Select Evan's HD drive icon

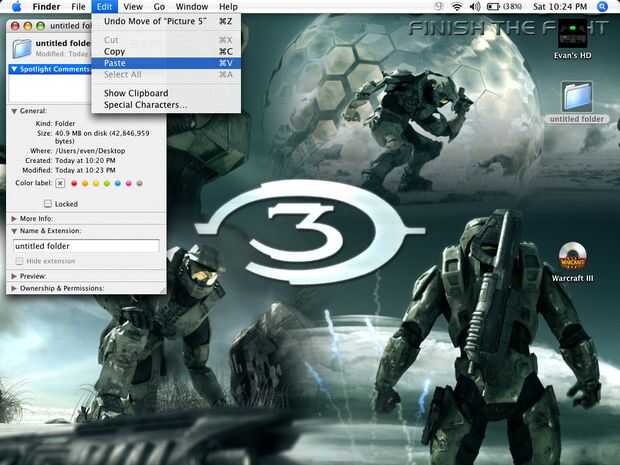pyautogui.click(x=572, y=34)
